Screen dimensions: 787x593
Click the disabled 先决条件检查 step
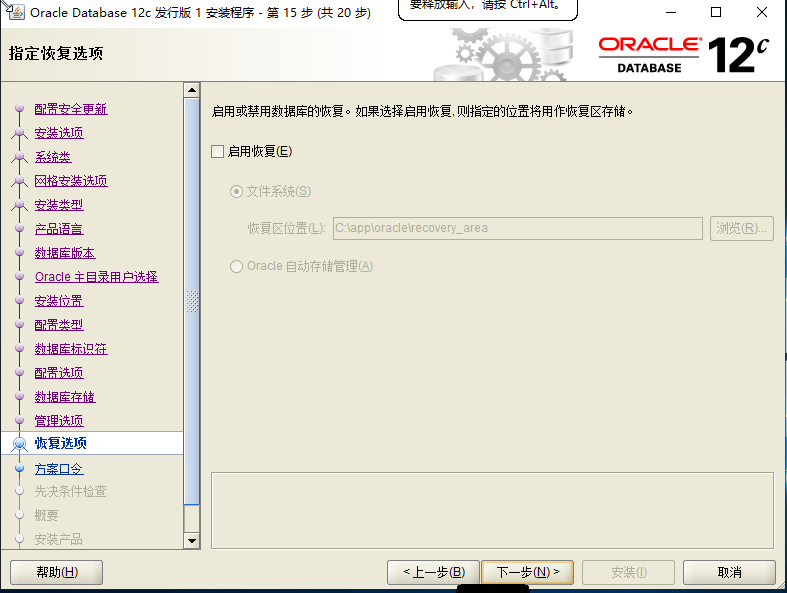coord(70,492)
